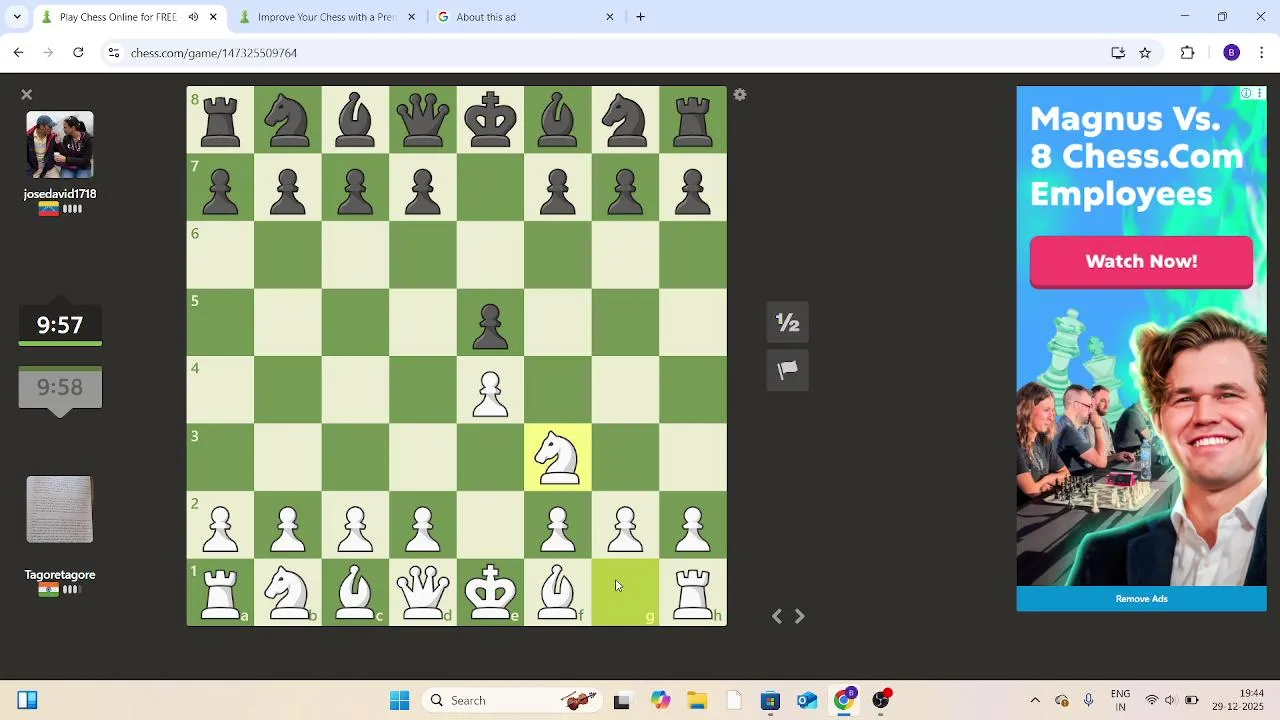Select the white knight on b1
Screen dimensions: 1280x720
click(x=288, y=592)
